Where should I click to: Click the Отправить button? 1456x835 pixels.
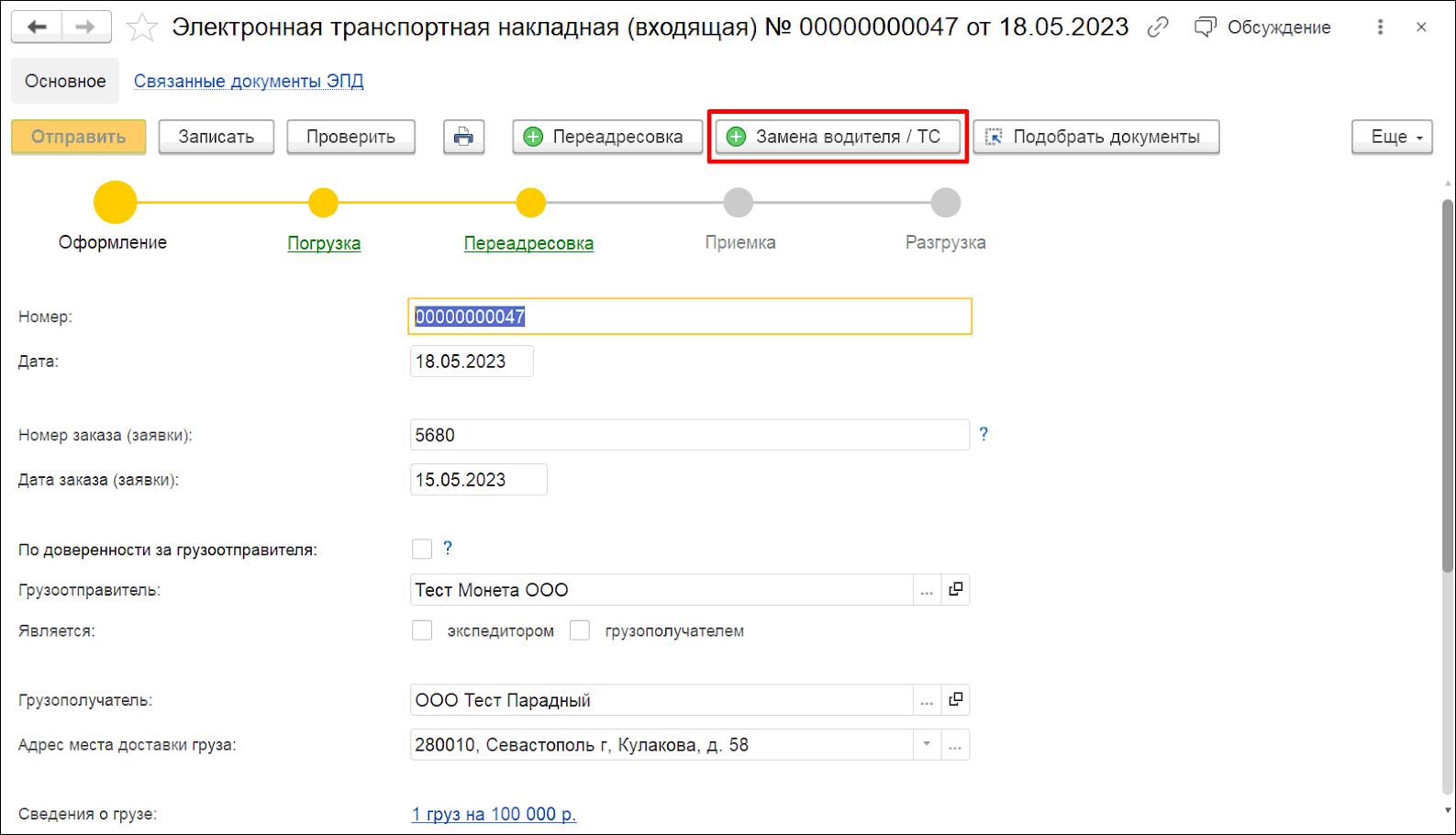pos(79,137)
